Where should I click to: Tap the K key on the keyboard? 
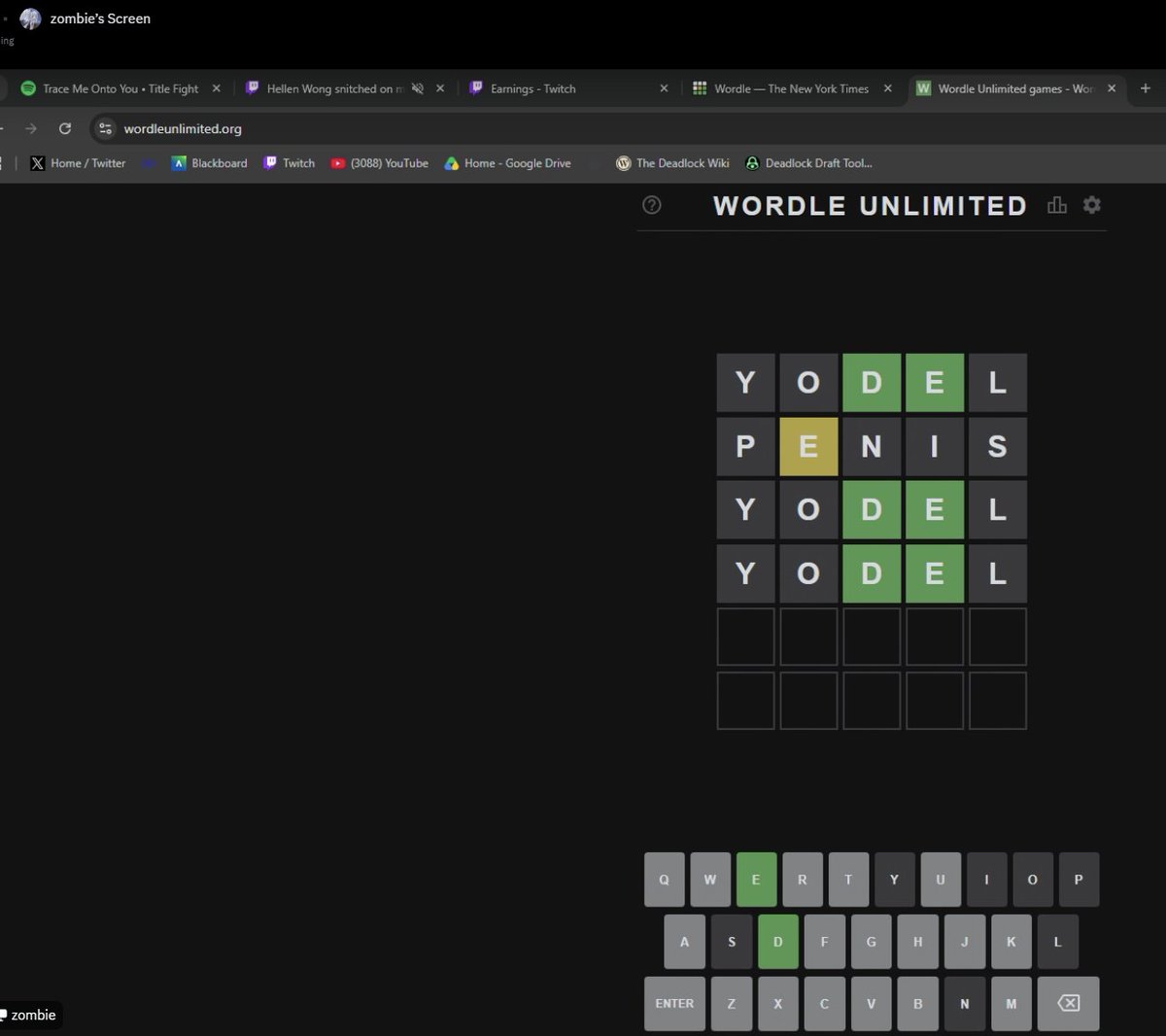pos(1011,942)
